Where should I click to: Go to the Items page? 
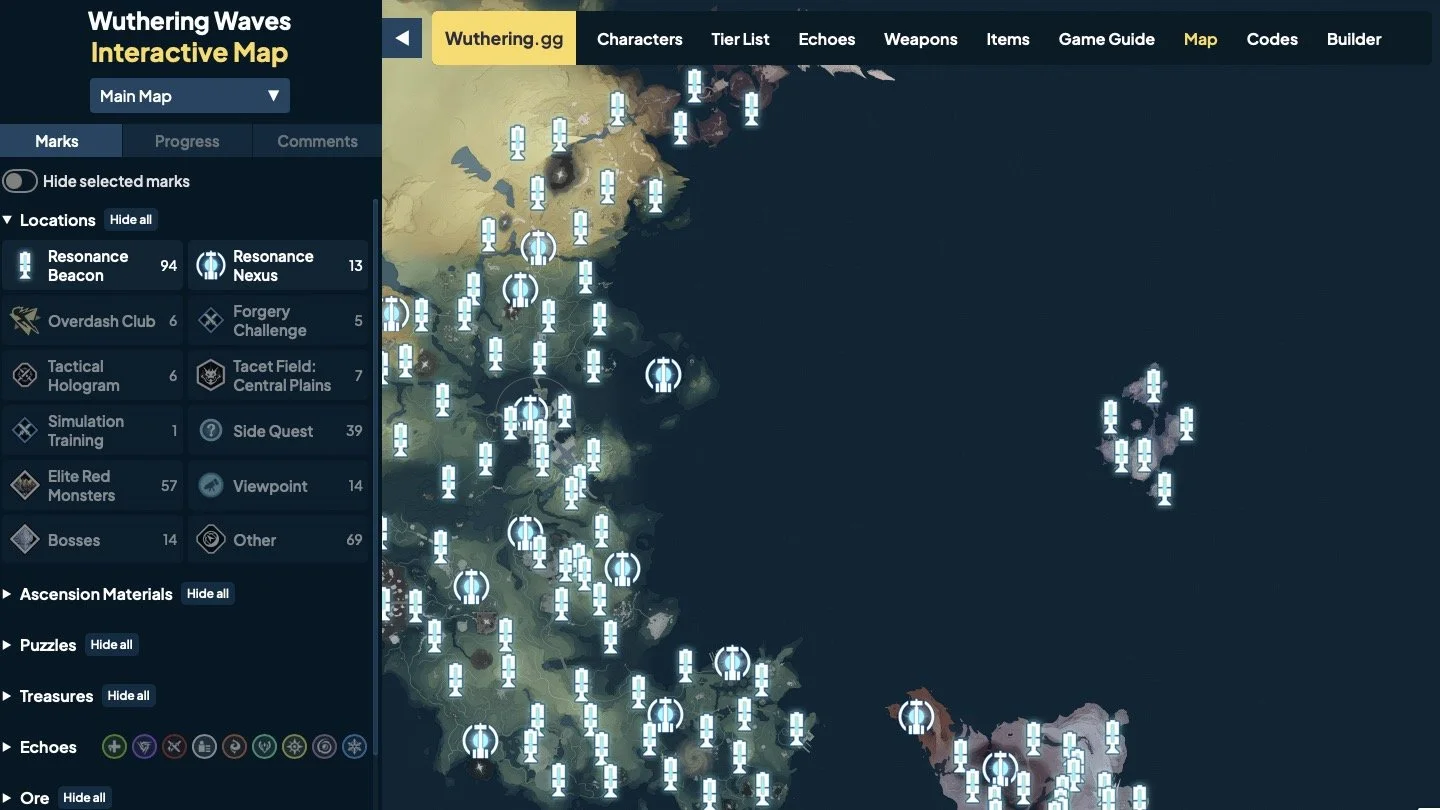pos(1008,39)
